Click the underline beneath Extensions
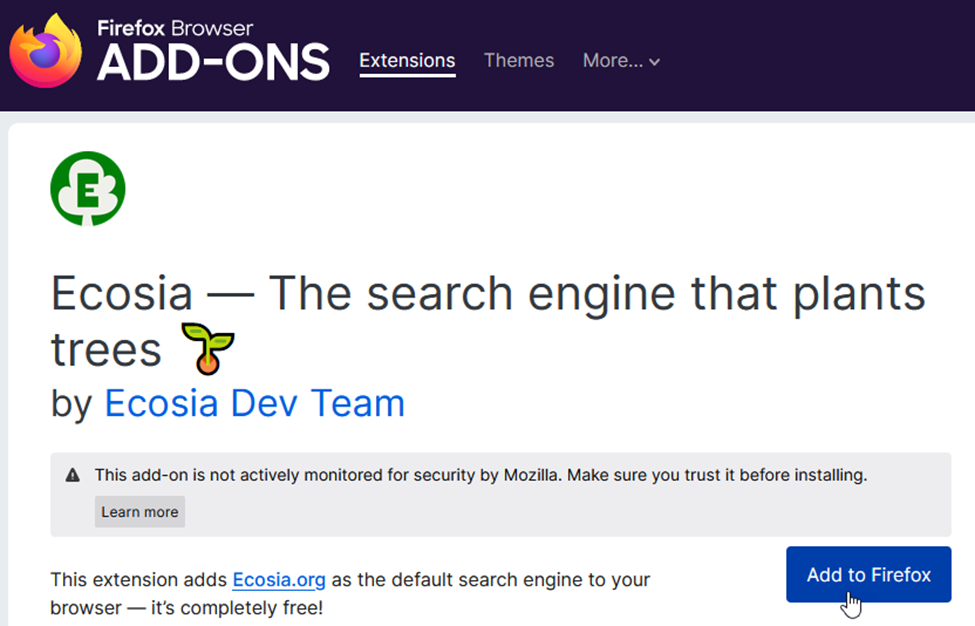This screenshot has height=626, width=975. point(407,77)
